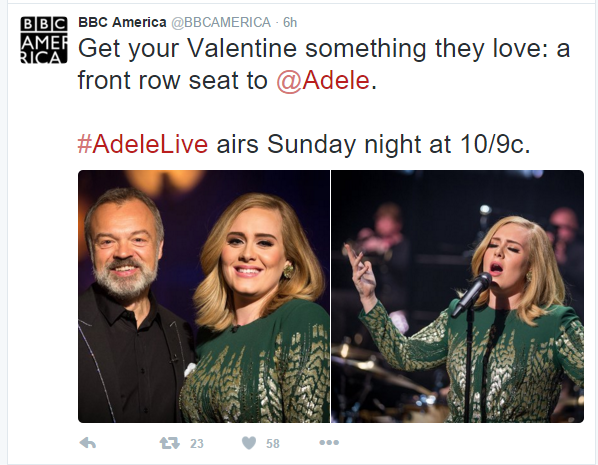598x465 pixels.
Task: Open the BBC America logo avatar
Action: click(44, 40)
